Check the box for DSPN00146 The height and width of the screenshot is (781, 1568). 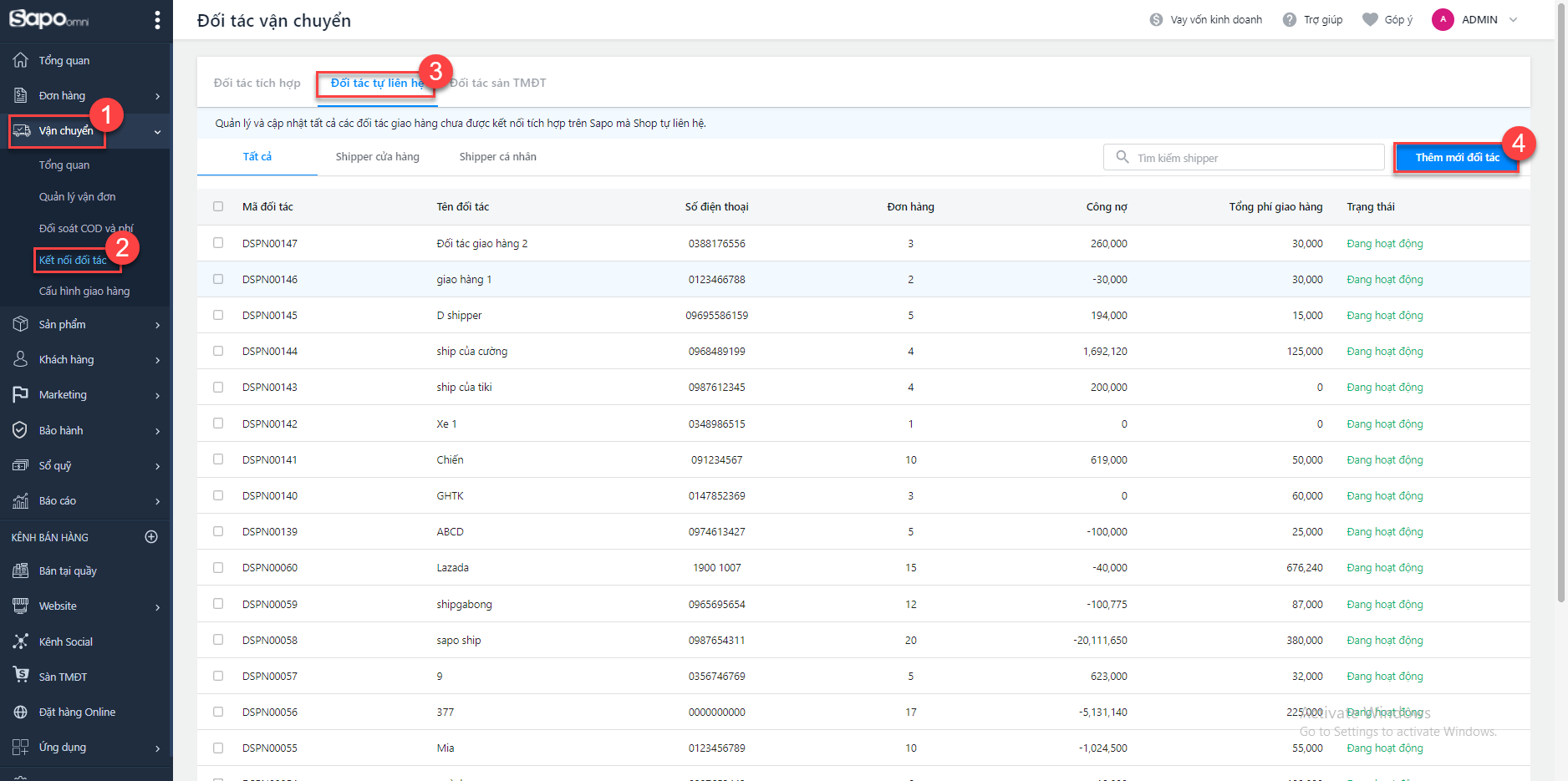coord(218,279)
